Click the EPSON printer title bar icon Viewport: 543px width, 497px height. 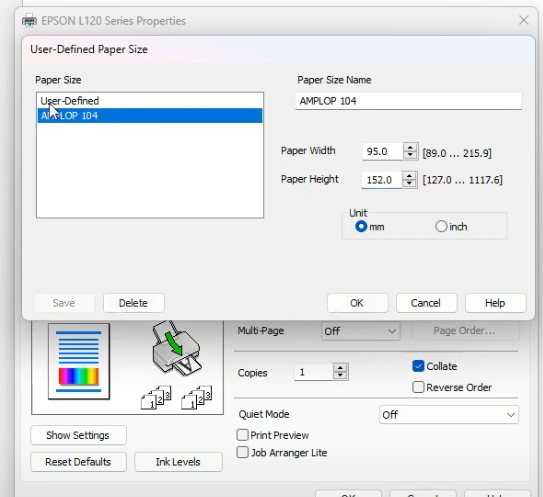[x=29, y=21]
